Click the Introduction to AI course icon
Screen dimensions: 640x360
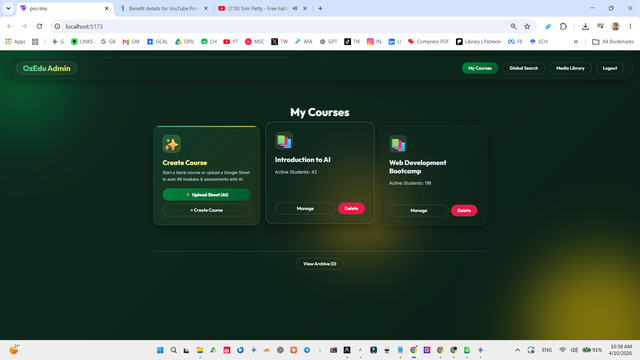tap(284, 141)
